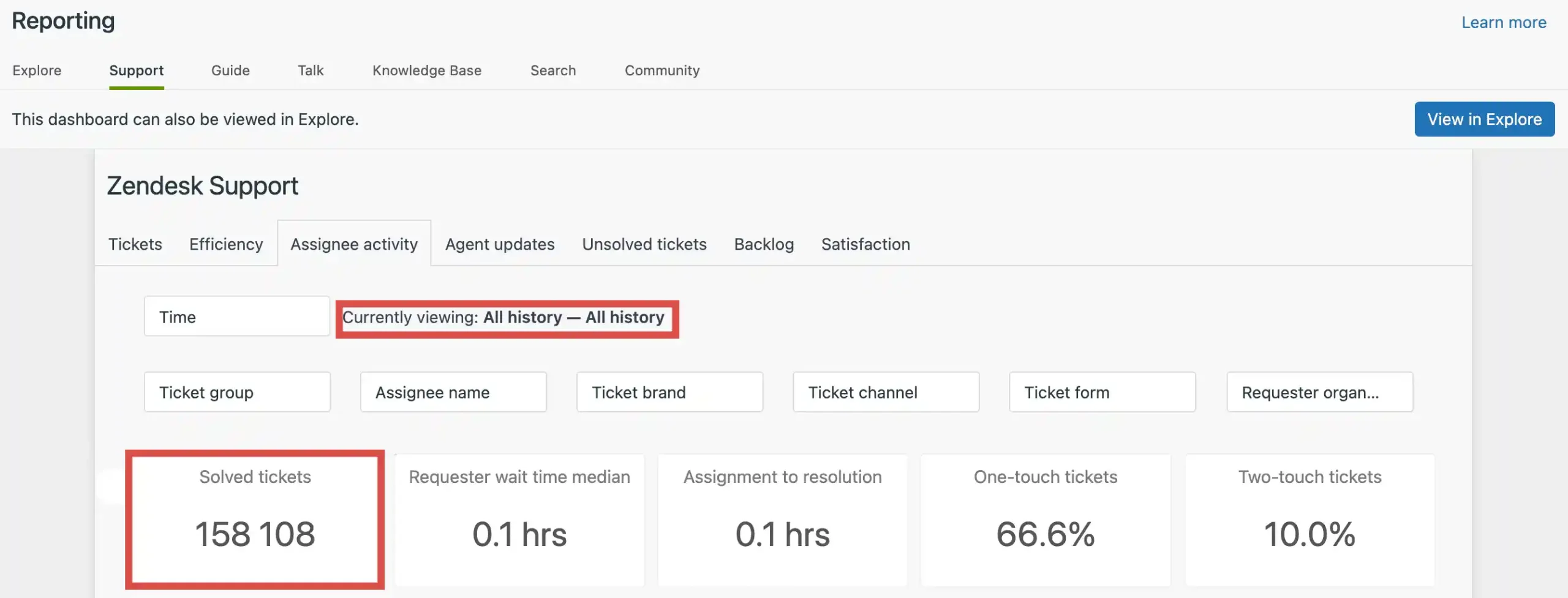
Task: Select the One-touch tickets 66.6% card
Action: [1046, 520]
